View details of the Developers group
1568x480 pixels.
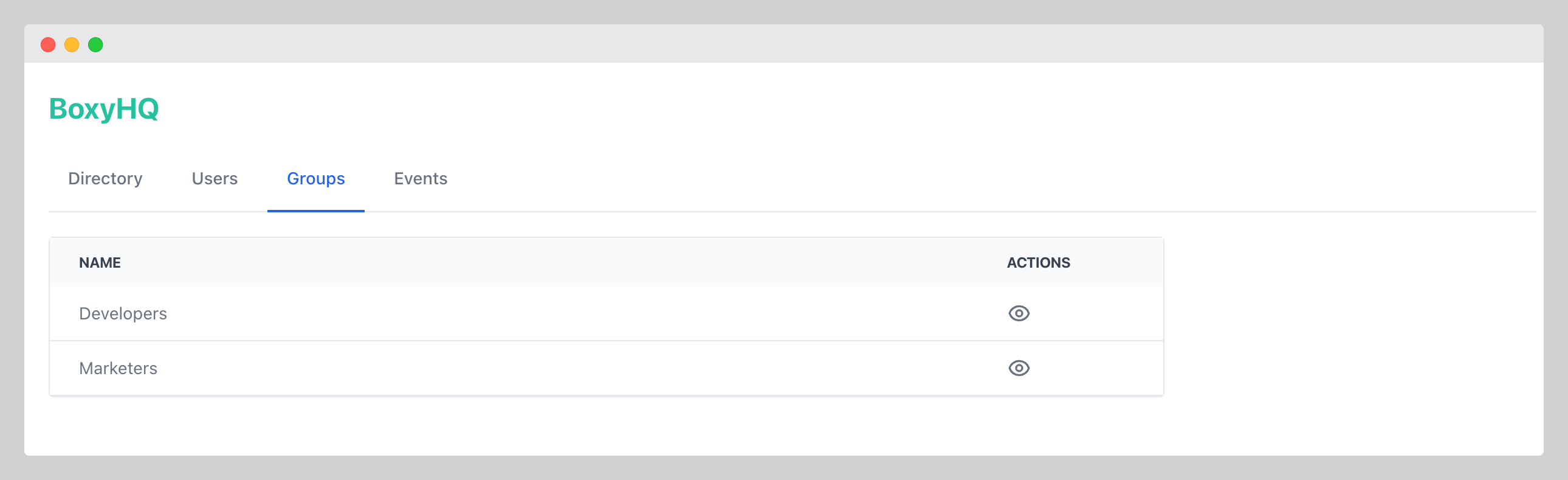[1019, 313]
